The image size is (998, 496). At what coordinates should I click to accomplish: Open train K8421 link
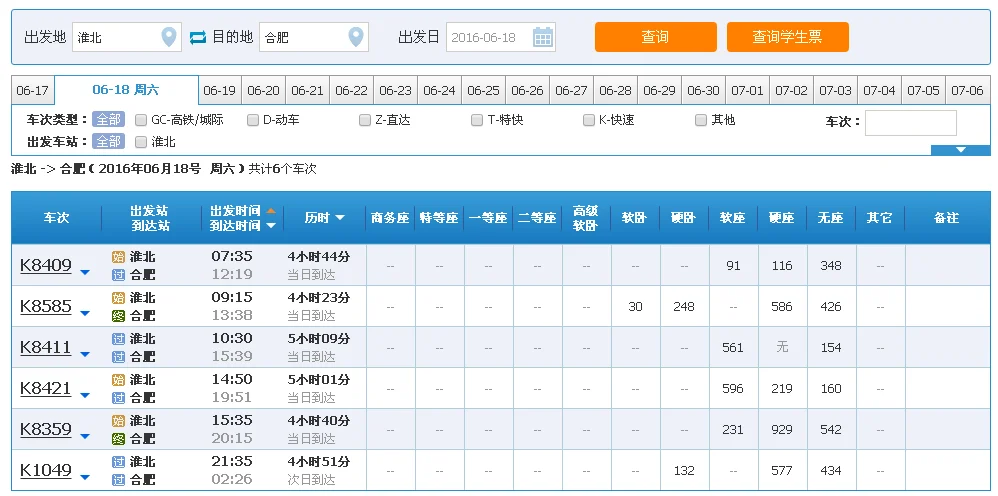pos(46,388)
